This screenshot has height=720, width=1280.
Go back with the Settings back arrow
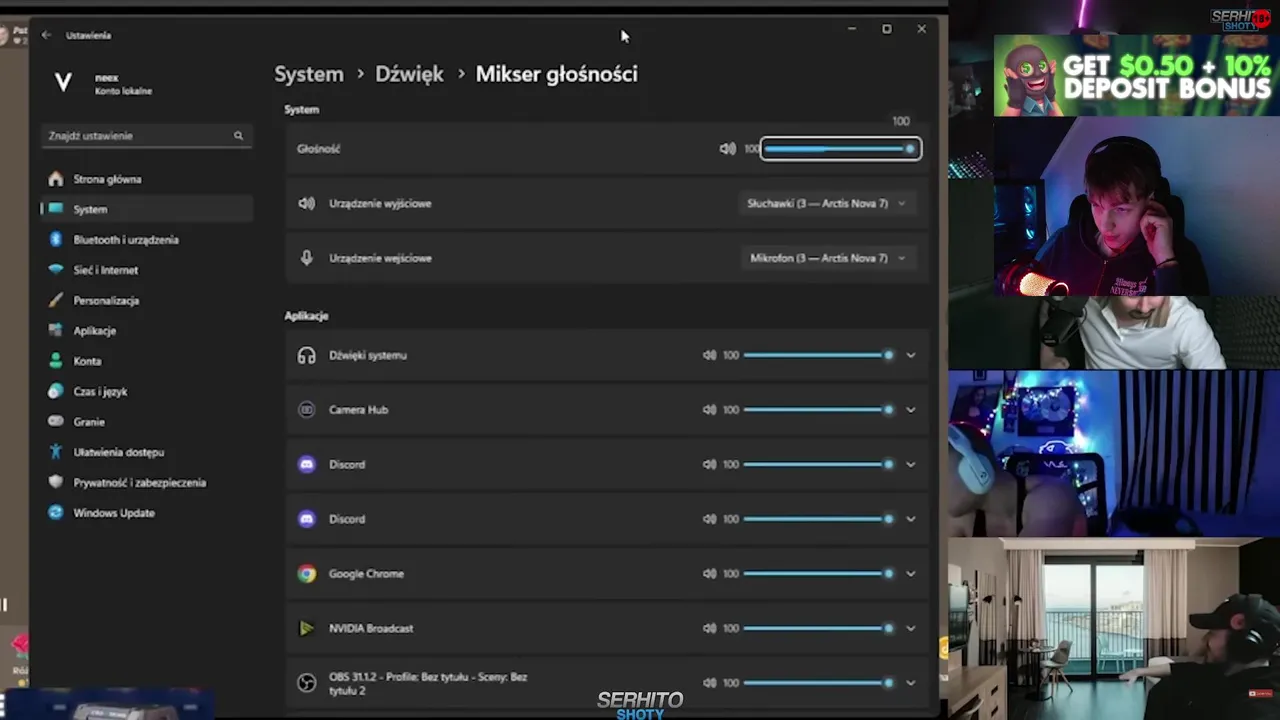46,35
